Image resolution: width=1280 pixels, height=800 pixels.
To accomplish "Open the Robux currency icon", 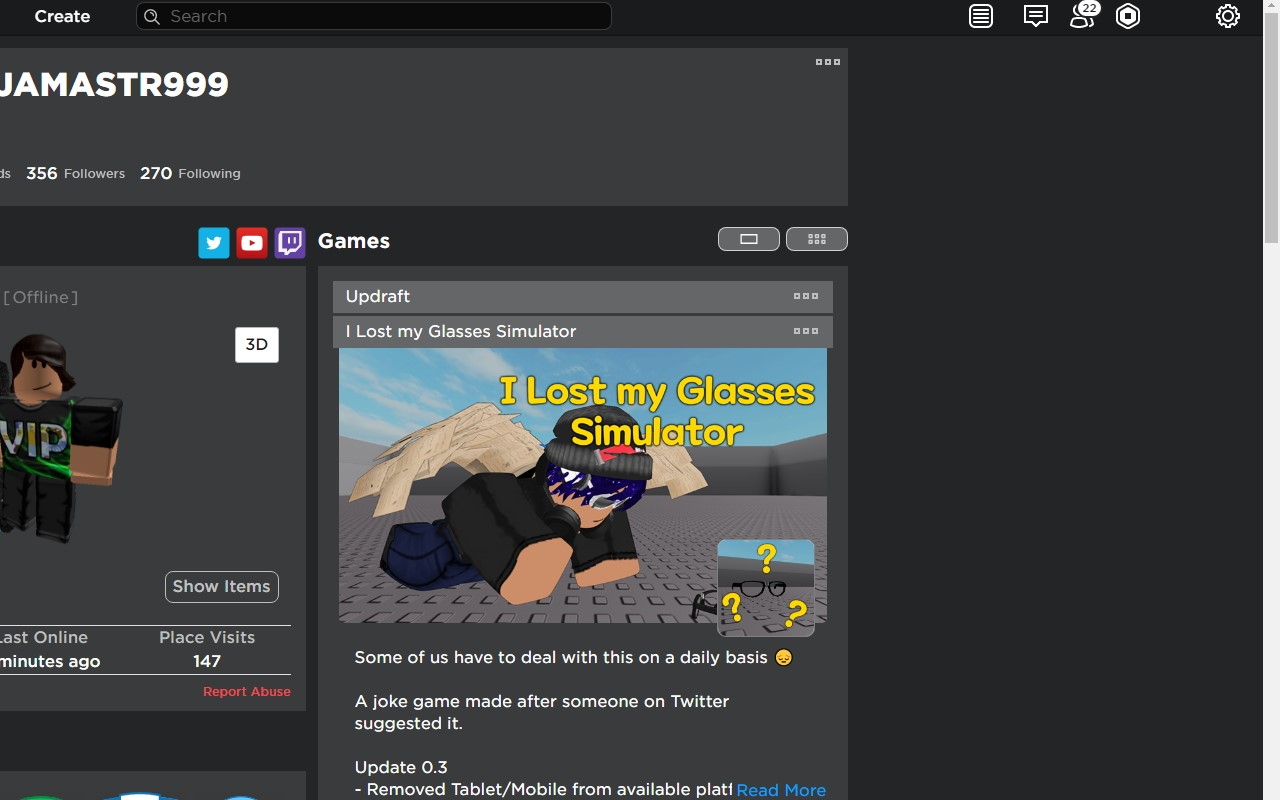I will [1128, 16].
